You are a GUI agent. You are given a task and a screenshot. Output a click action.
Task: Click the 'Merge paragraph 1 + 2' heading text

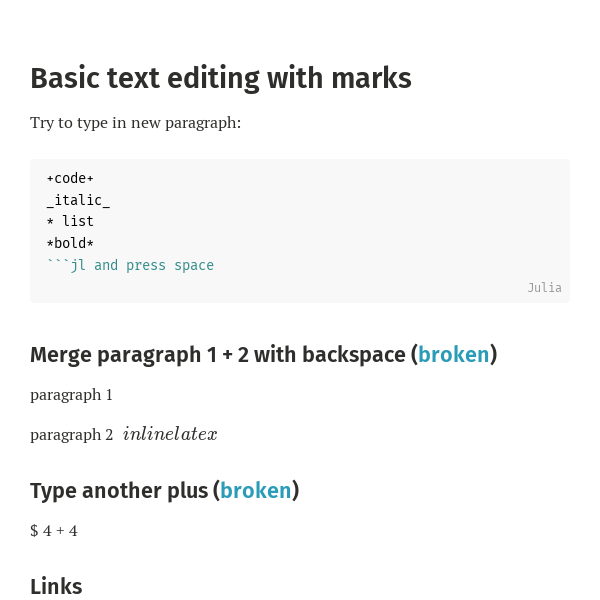(139, 355)
